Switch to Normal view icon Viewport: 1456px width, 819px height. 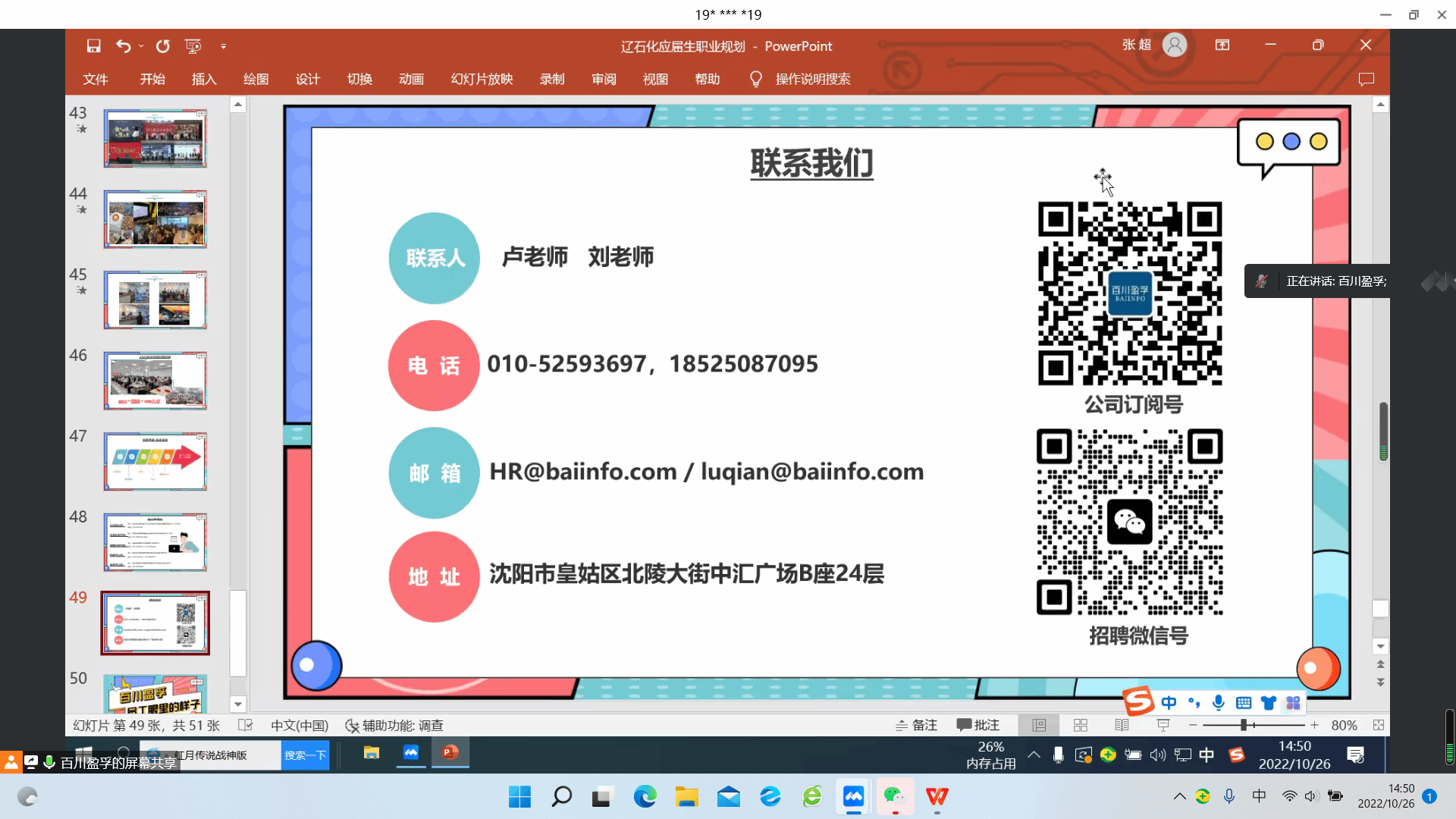tap(1040, 726)
